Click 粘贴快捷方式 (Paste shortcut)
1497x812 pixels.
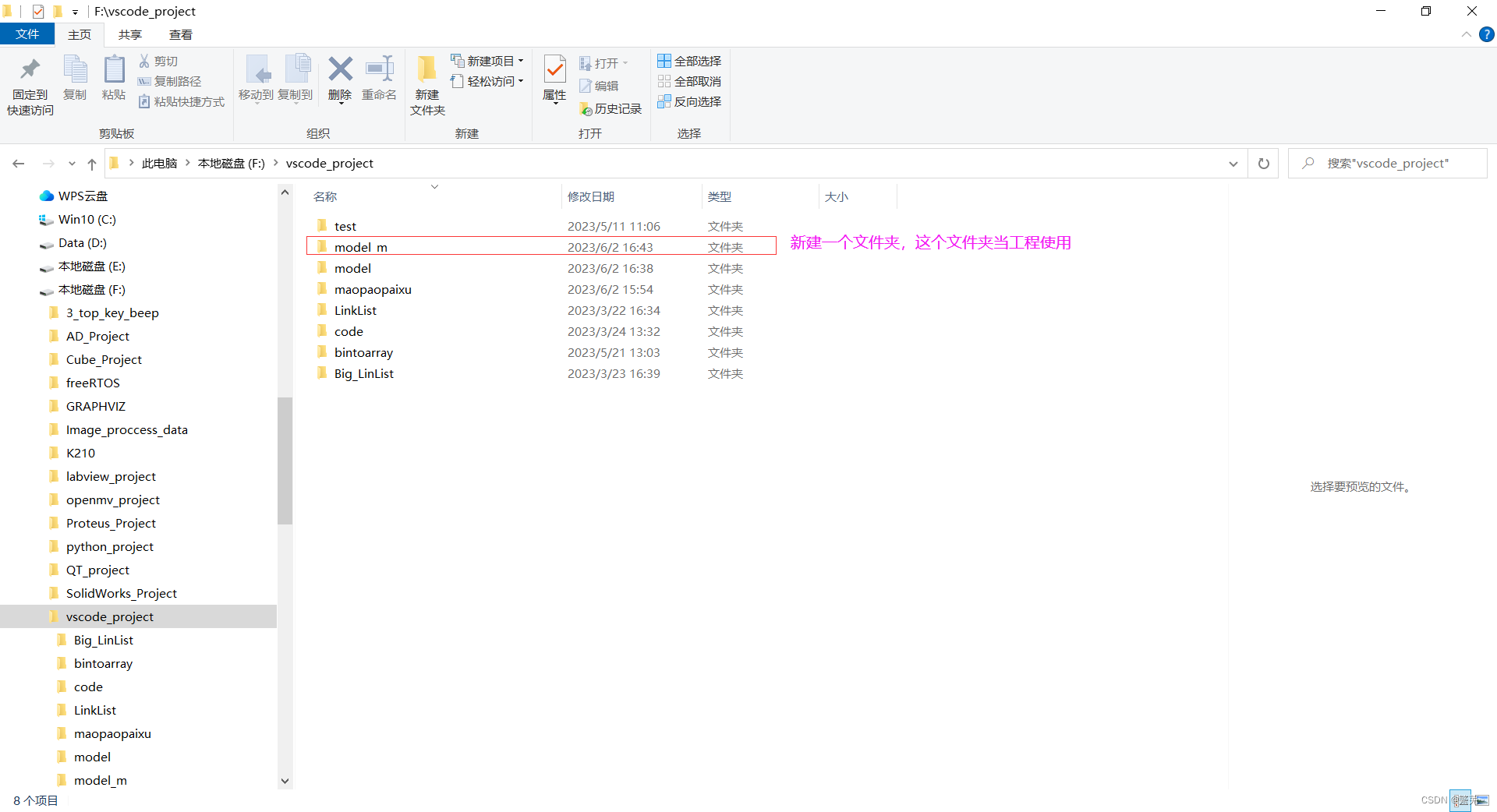coord(182,101)
